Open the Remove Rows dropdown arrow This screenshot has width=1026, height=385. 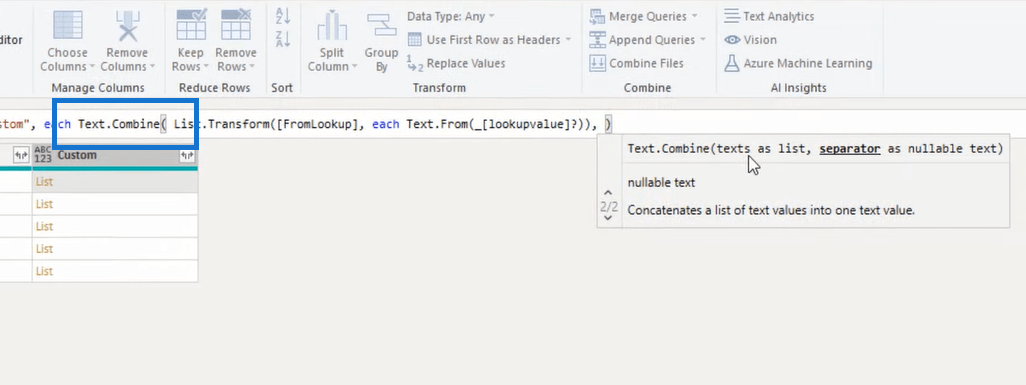coord(251,67)
